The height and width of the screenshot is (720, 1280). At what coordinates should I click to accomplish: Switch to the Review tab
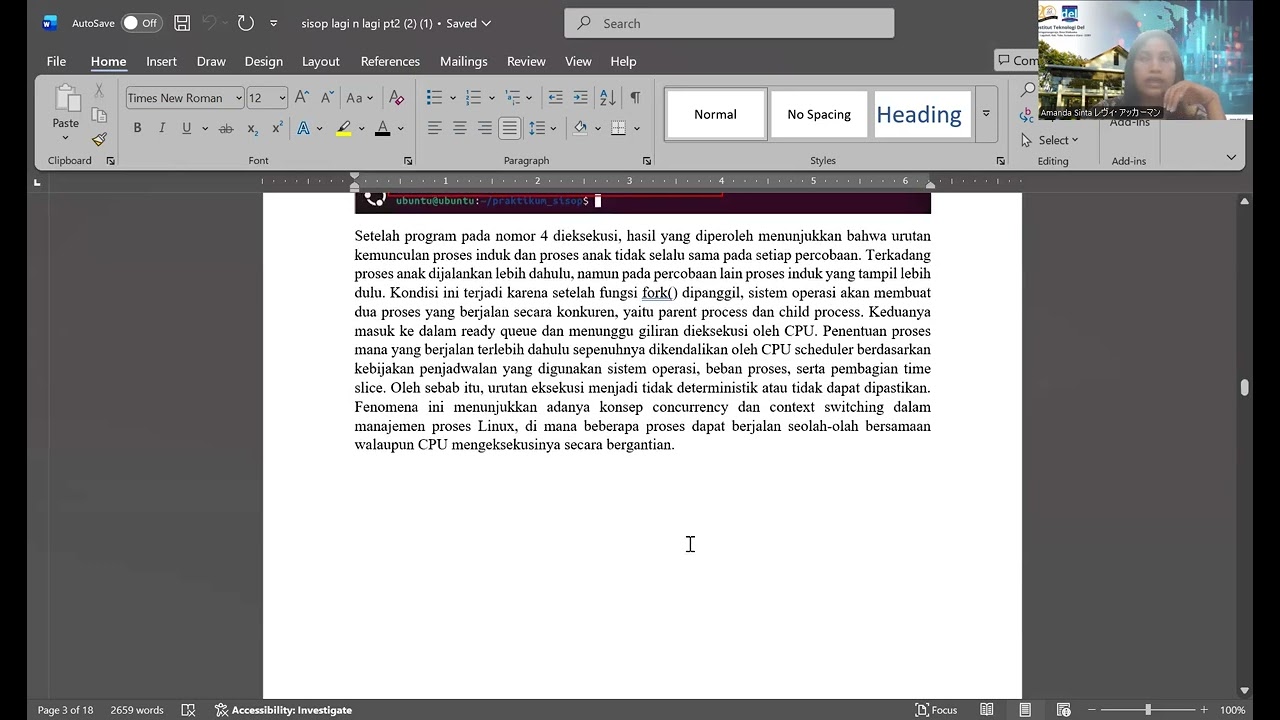point(526,61)
